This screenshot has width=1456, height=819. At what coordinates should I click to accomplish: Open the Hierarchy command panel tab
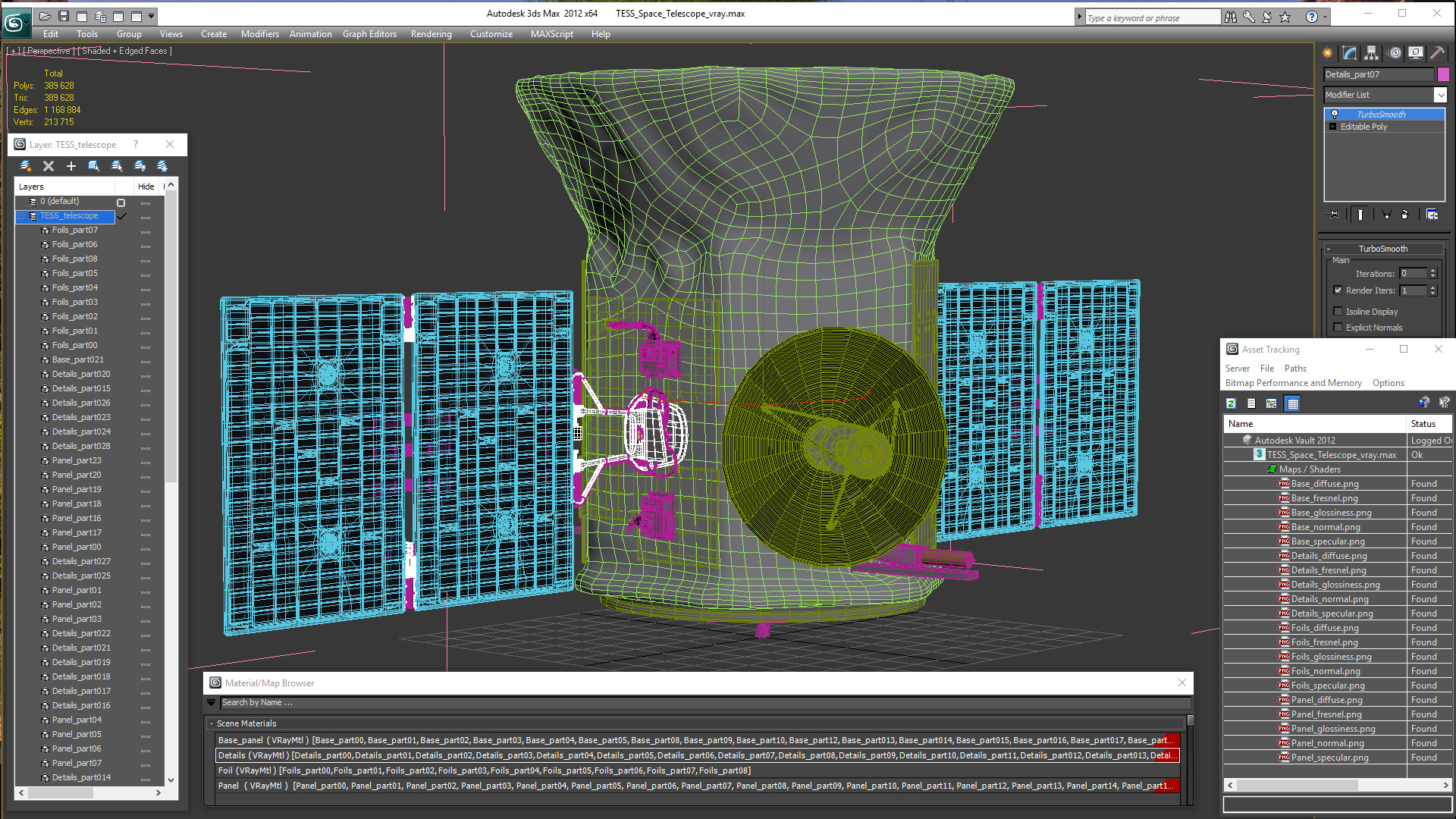[x=1372, y=53]
